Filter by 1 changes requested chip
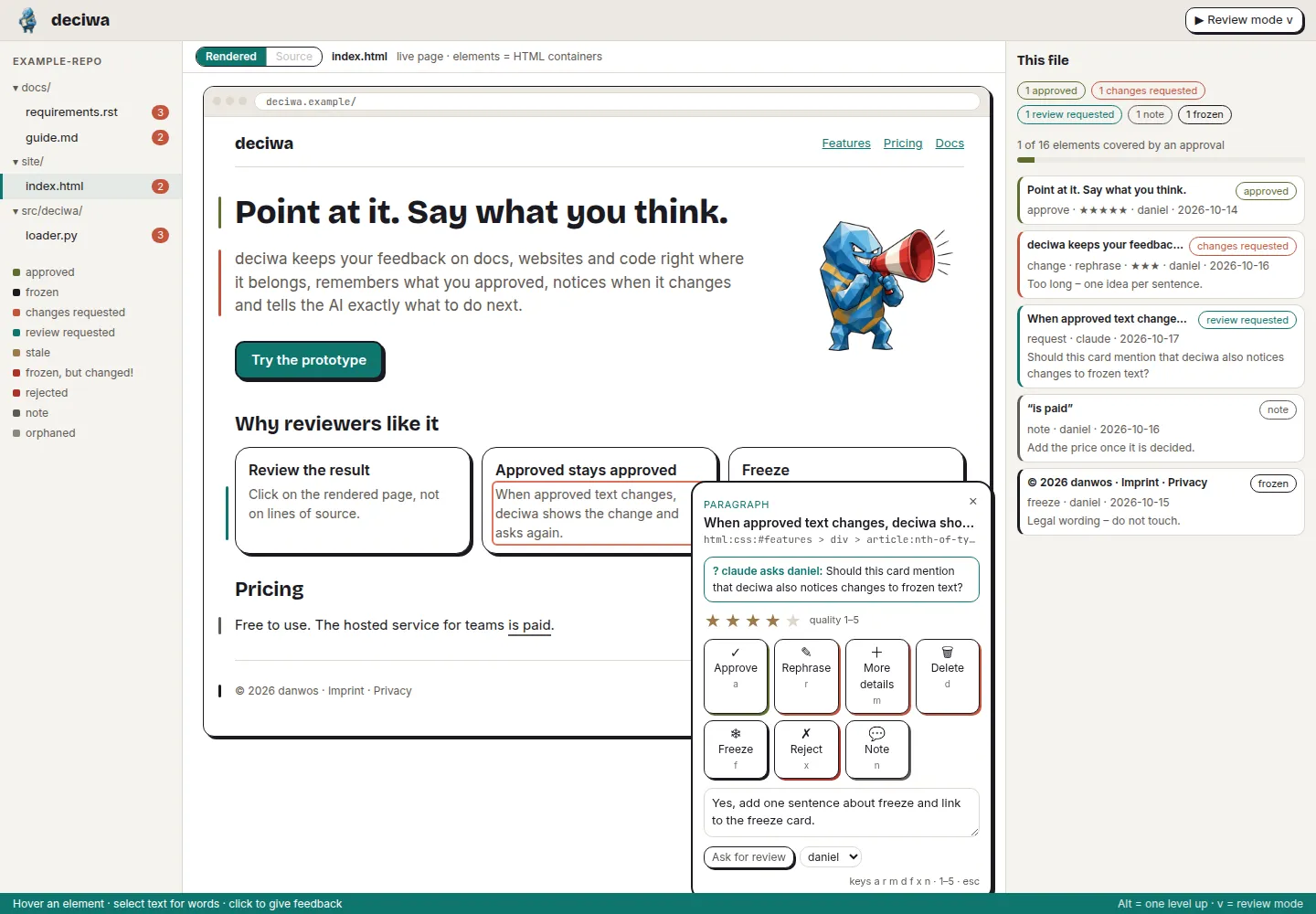 tap(1148, 90)
